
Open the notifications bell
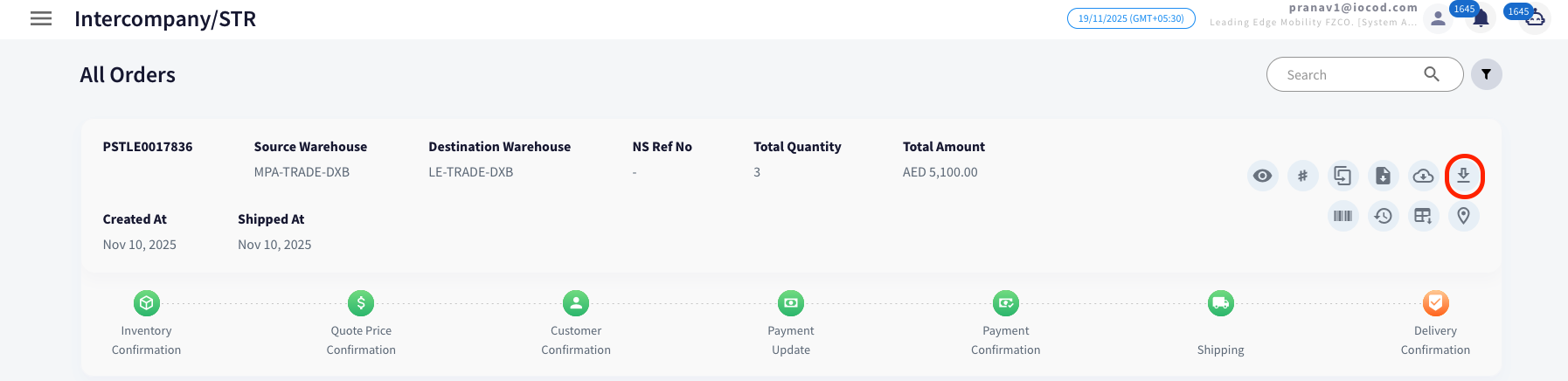pyautogui.click(x=1481, y=19)
